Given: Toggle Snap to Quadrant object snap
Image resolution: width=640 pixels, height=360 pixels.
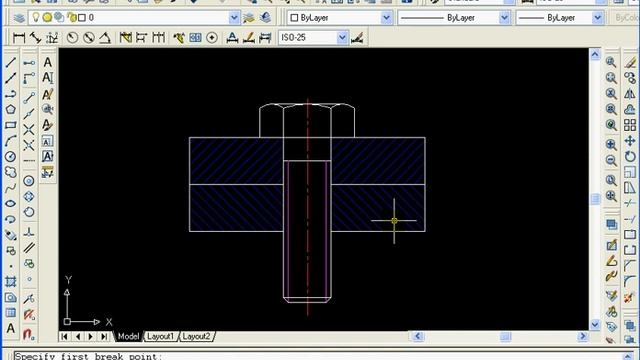Looking at the screenshot, I should [29, 196].
